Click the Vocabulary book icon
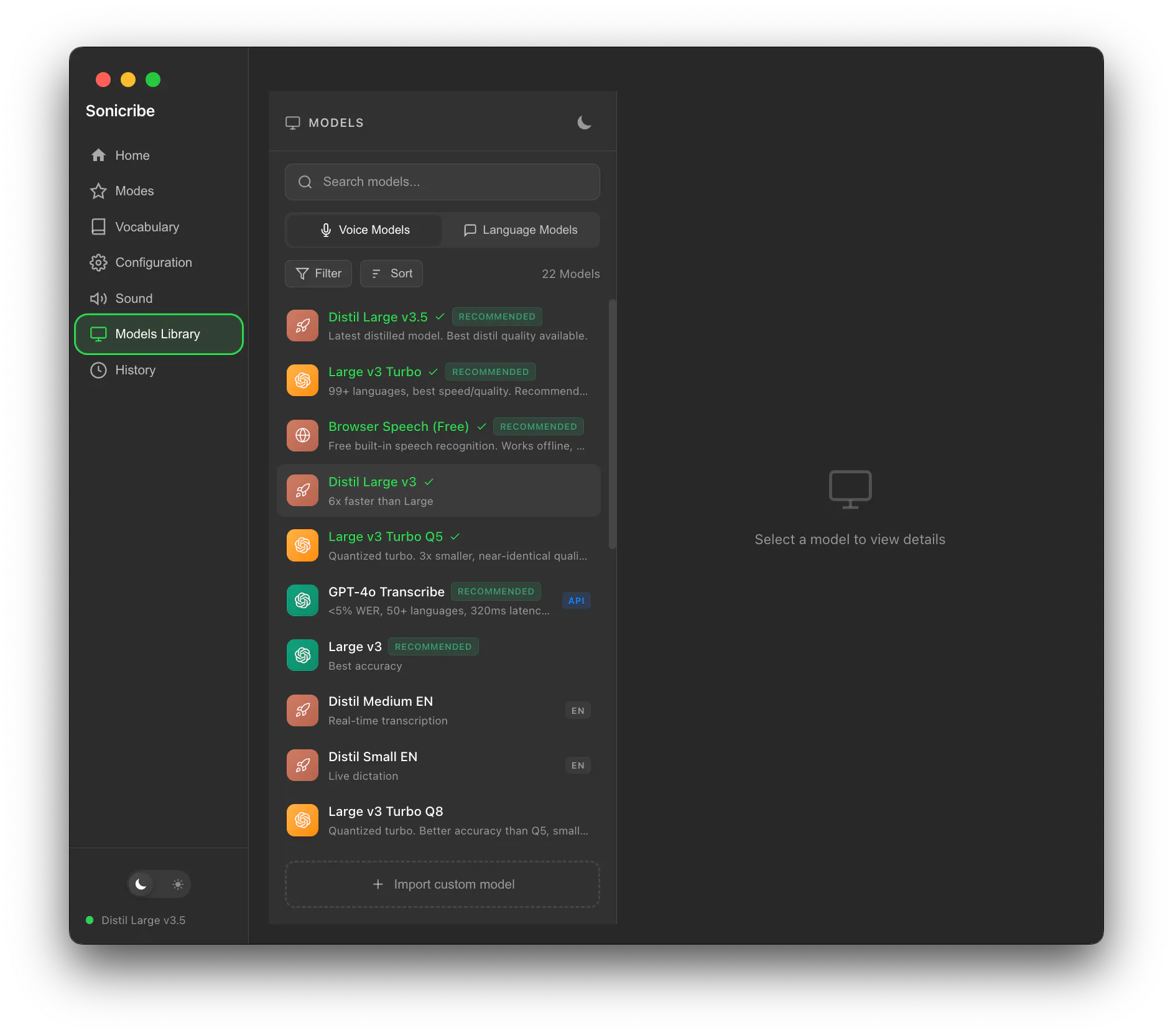The height and width of the screenshot is (1036, 1173). (98, 227)
